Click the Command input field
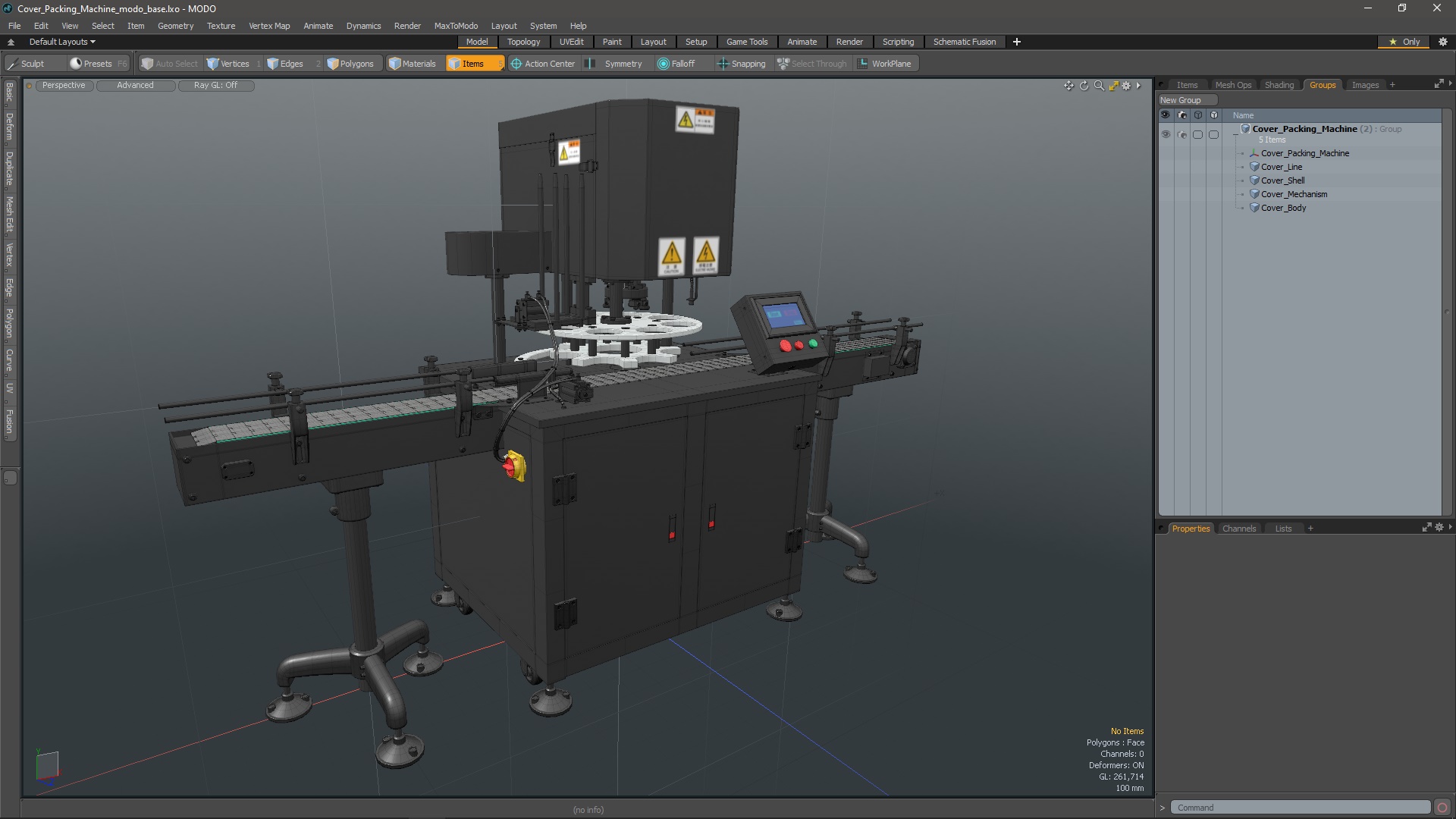 tap(1299, 808)
